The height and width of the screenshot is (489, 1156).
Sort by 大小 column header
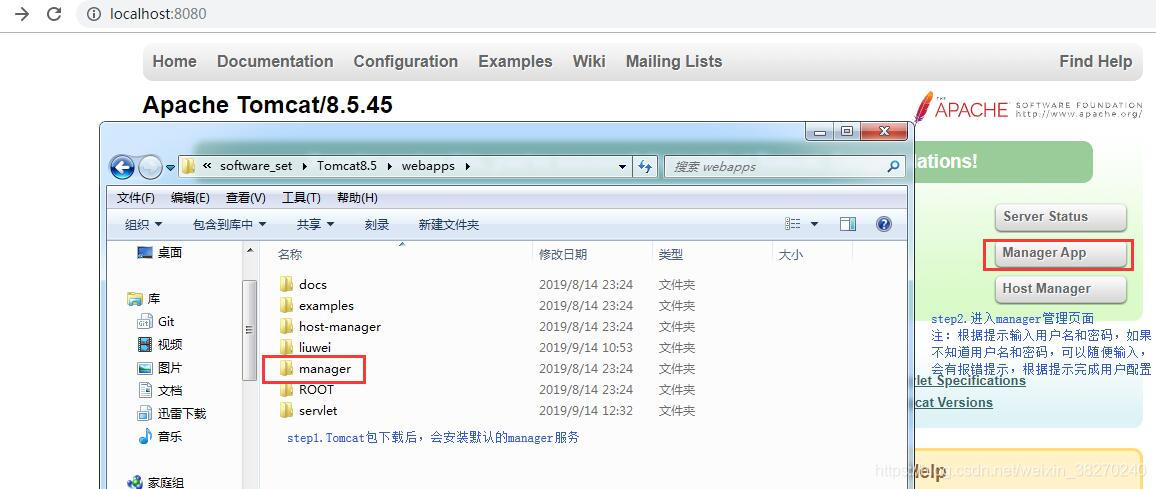791,254
